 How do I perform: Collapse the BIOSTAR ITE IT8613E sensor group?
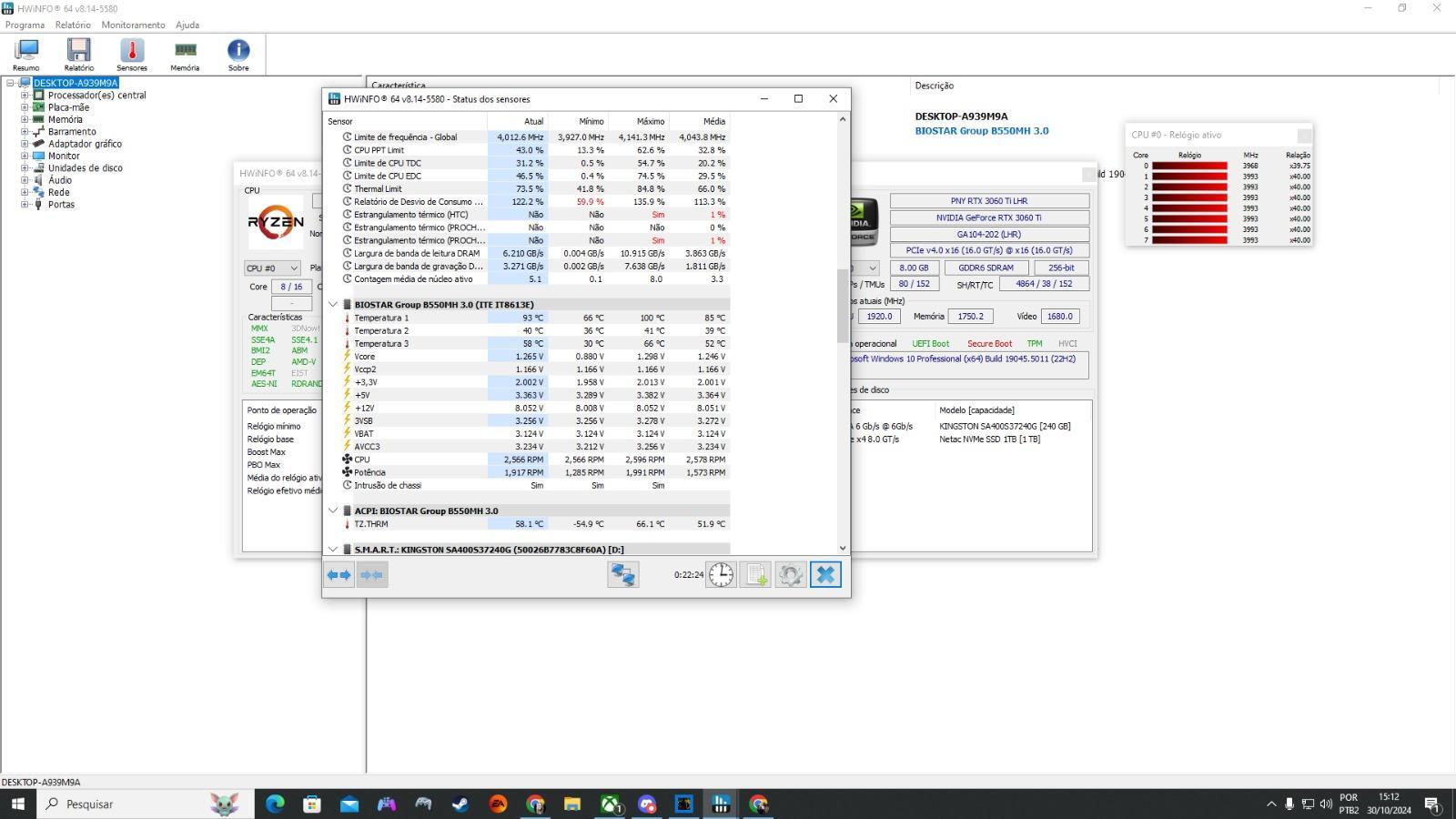(x=333, y=305)
